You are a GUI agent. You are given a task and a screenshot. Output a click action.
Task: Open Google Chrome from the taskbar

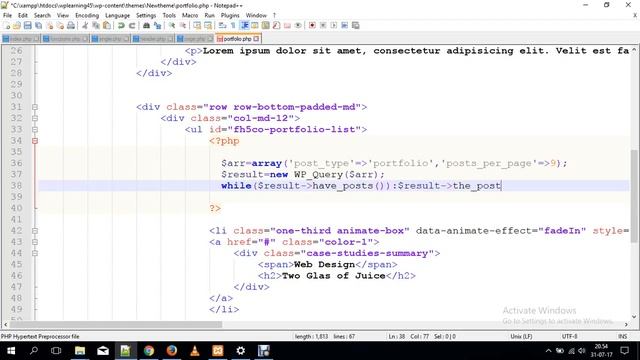click(149, 351)
